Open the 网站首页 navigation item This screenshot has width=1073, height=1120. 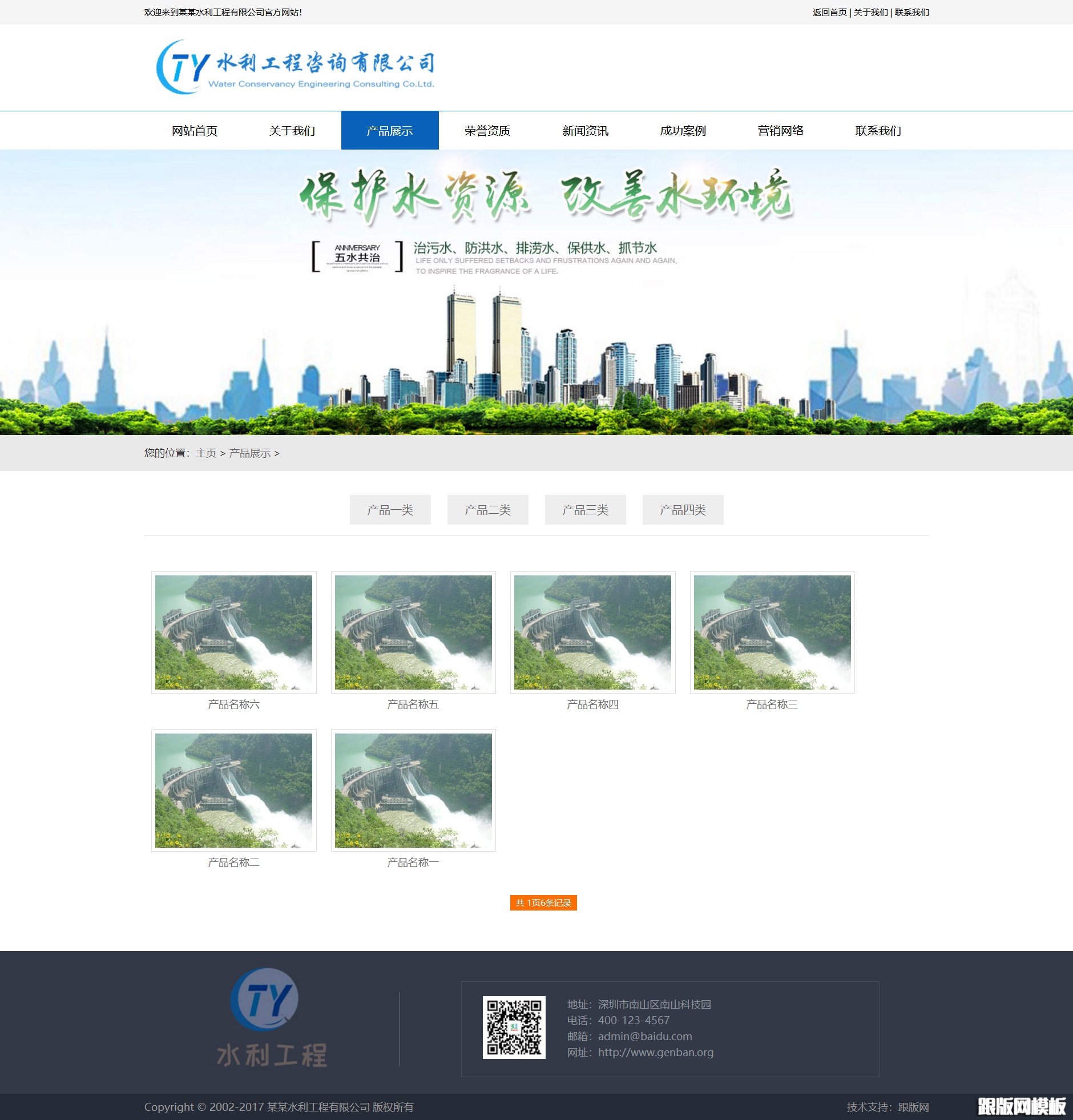click(x=195, y=131)
